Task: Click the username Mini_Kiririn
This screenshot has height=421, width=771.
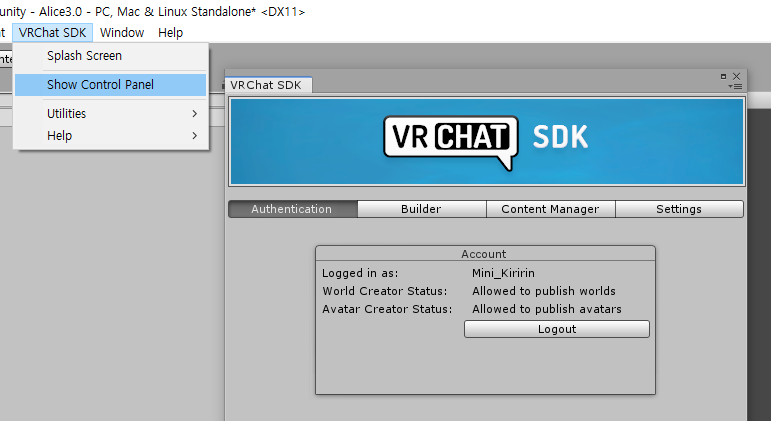Action: tap(503, 273)
